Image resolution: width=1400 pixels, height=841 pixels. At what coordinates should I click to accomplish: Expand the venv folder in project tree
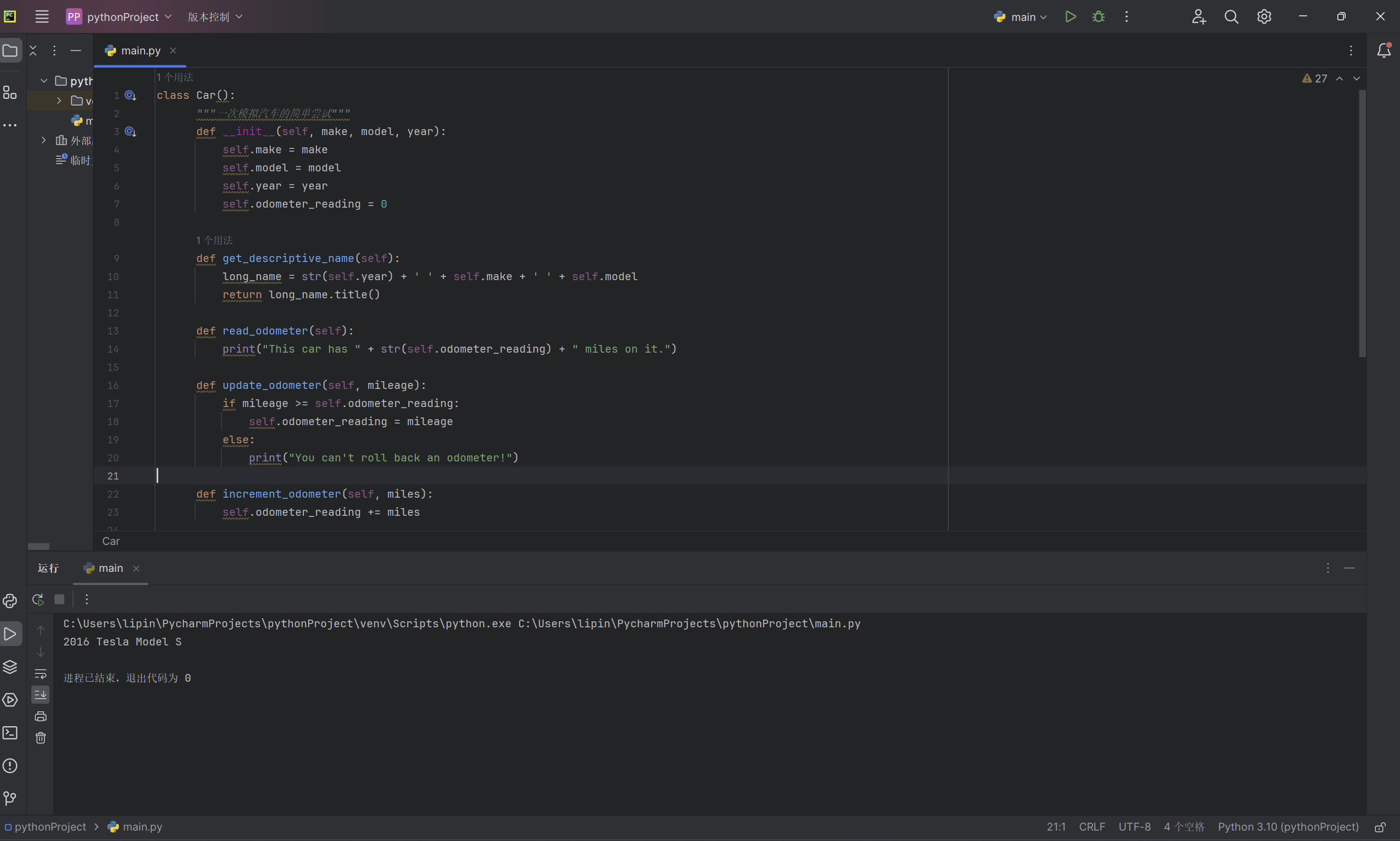[59, 101]
